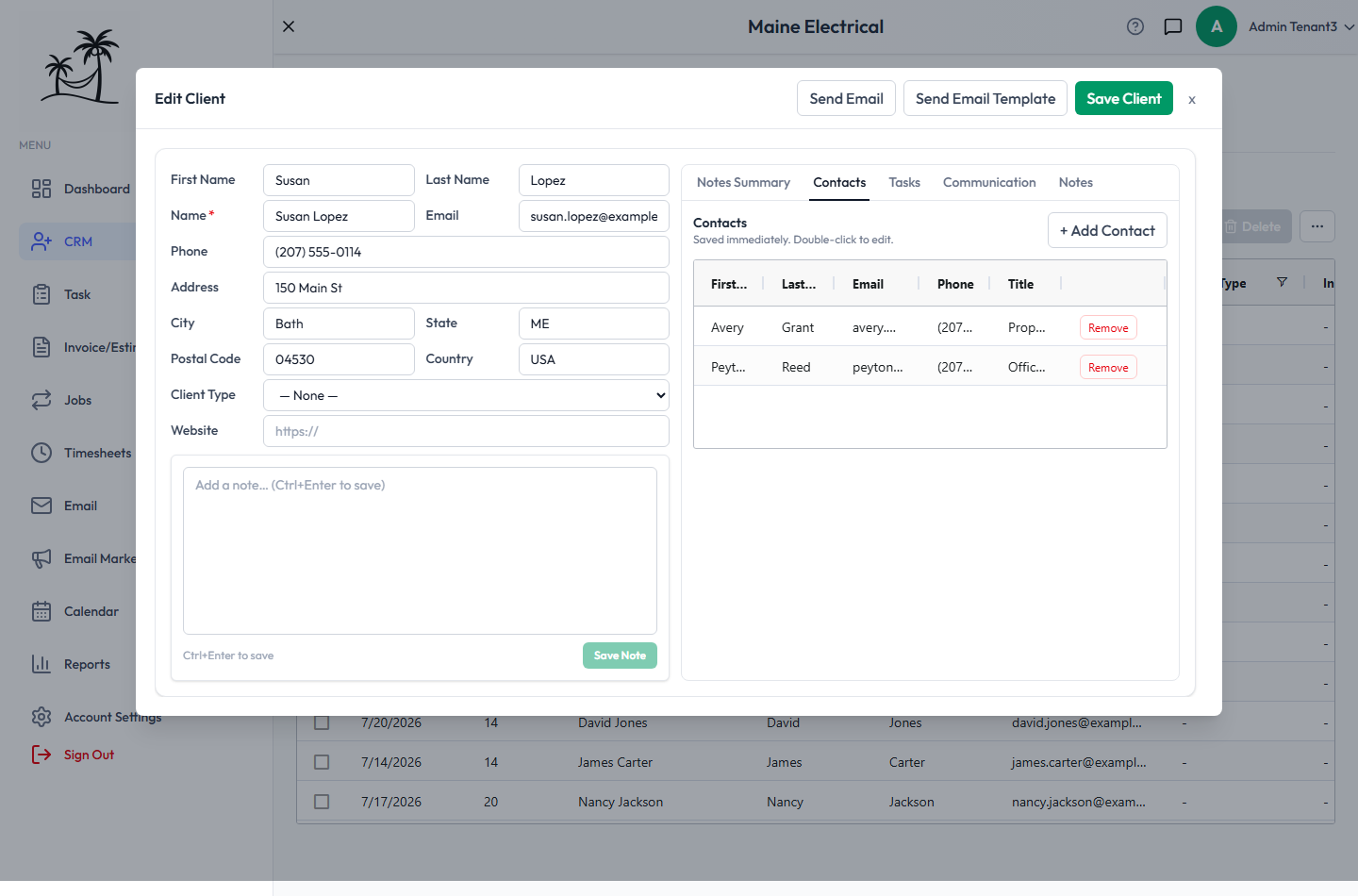Click the Send Email button
Screen dimensions: 1358x896
pos(846,98)
